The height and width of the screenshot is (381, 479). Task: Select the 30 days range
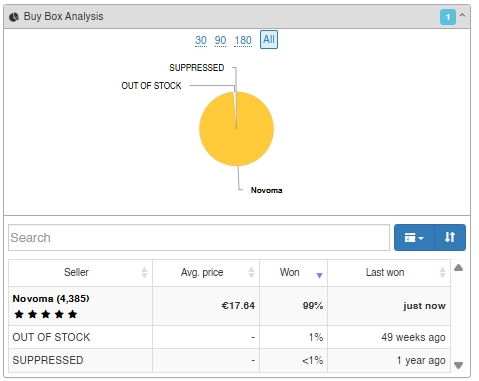point(201,40)
